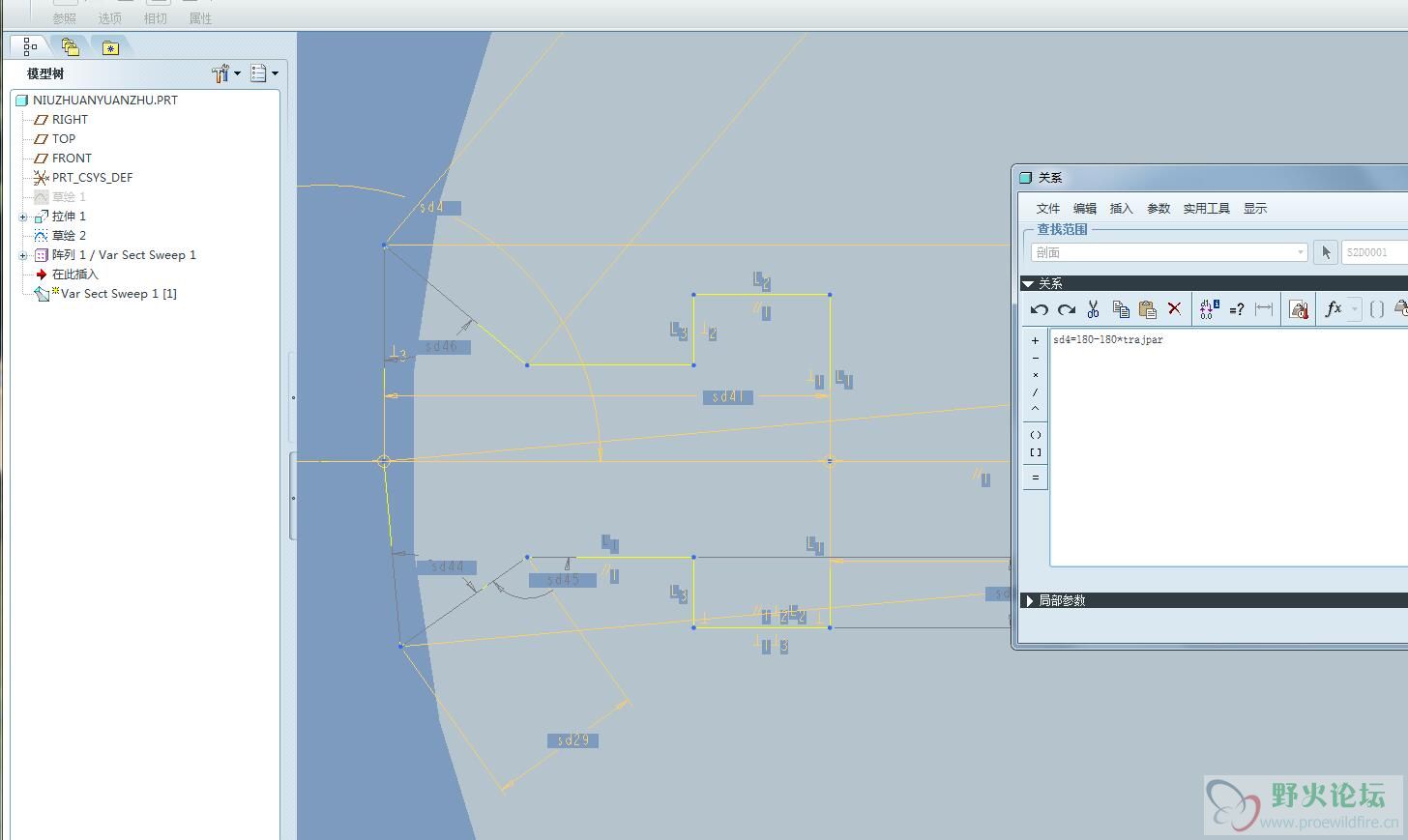Click the copy icon in Relations toolbar
1408x840 pixels.
point(1121,309)
